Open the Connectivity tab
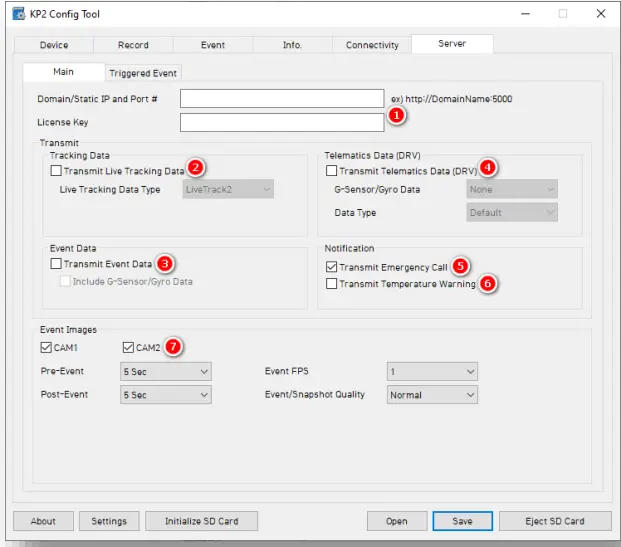 coord(372,45)
